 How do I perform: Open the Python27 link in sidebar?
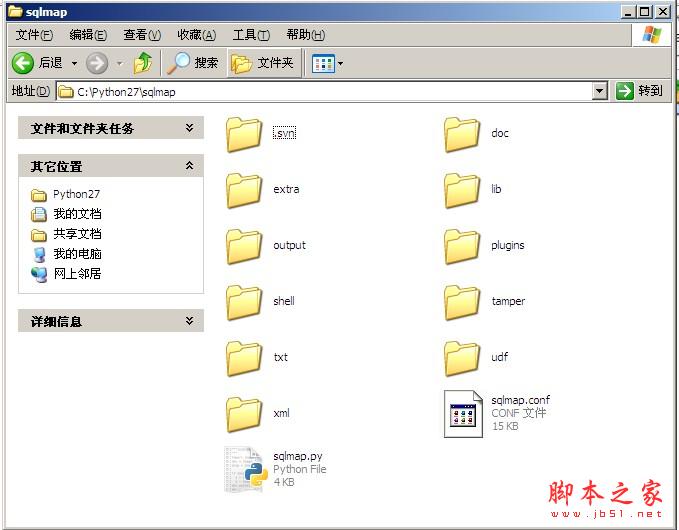click(76, 194)
